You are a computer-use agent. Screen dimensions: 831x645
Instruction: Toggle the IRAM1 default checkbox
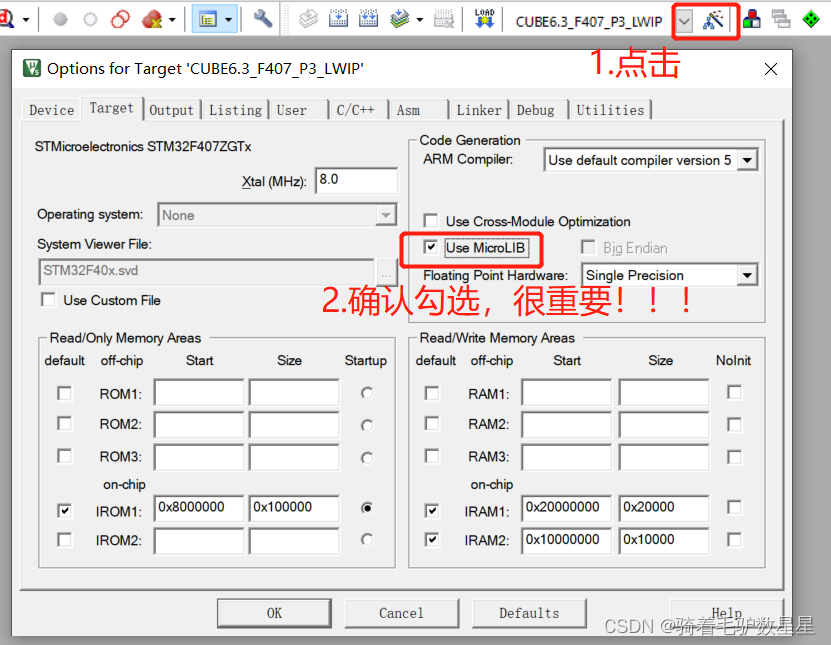pos(432,511)
